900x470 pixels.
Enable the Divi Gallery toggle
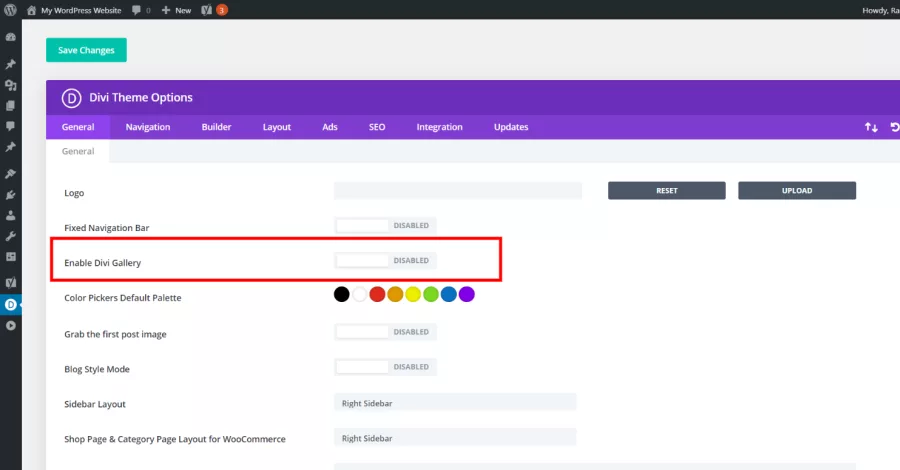click(385, 261)
